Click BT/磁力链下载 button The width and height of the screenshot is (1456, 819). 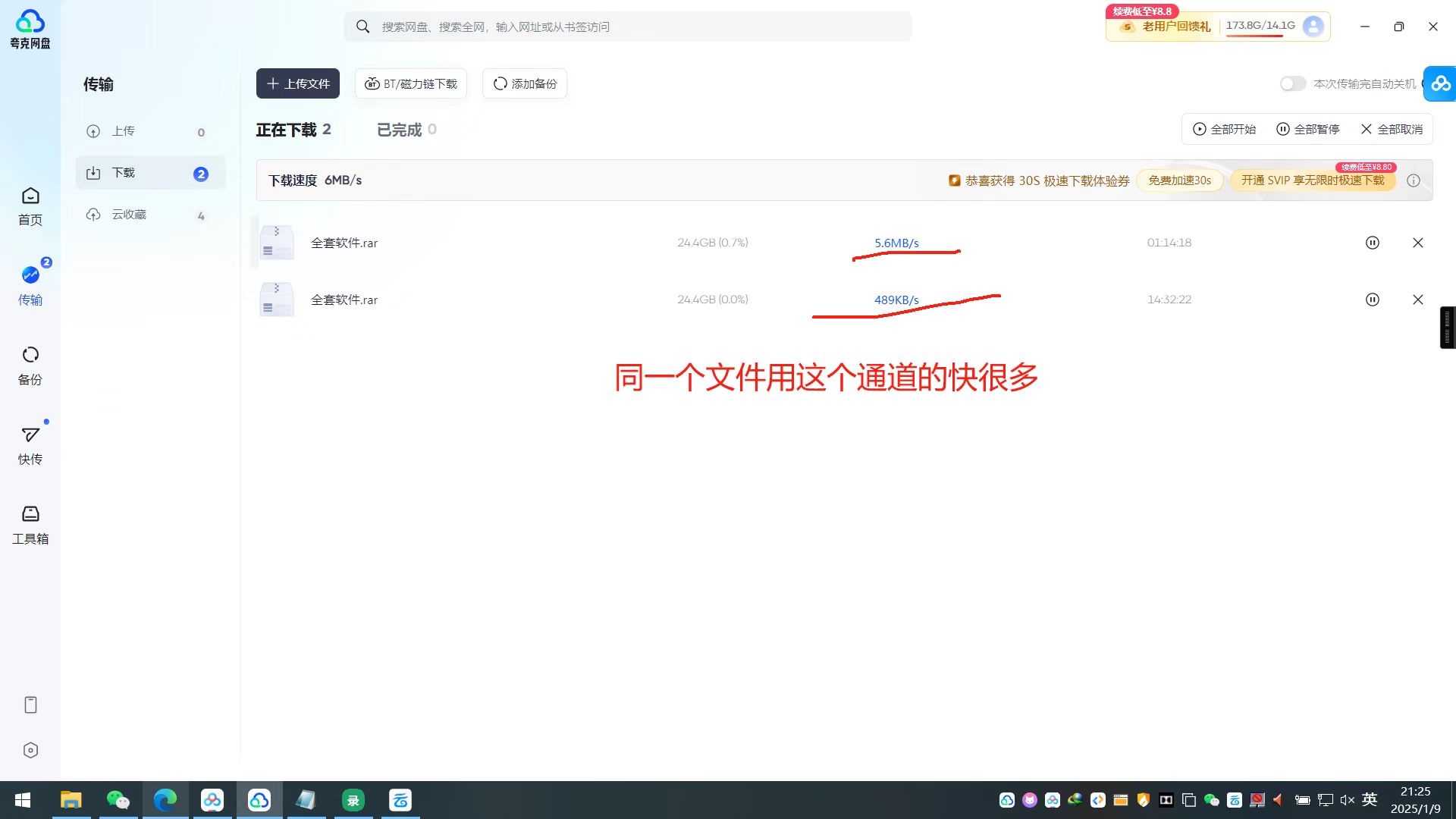coord(411,83)
